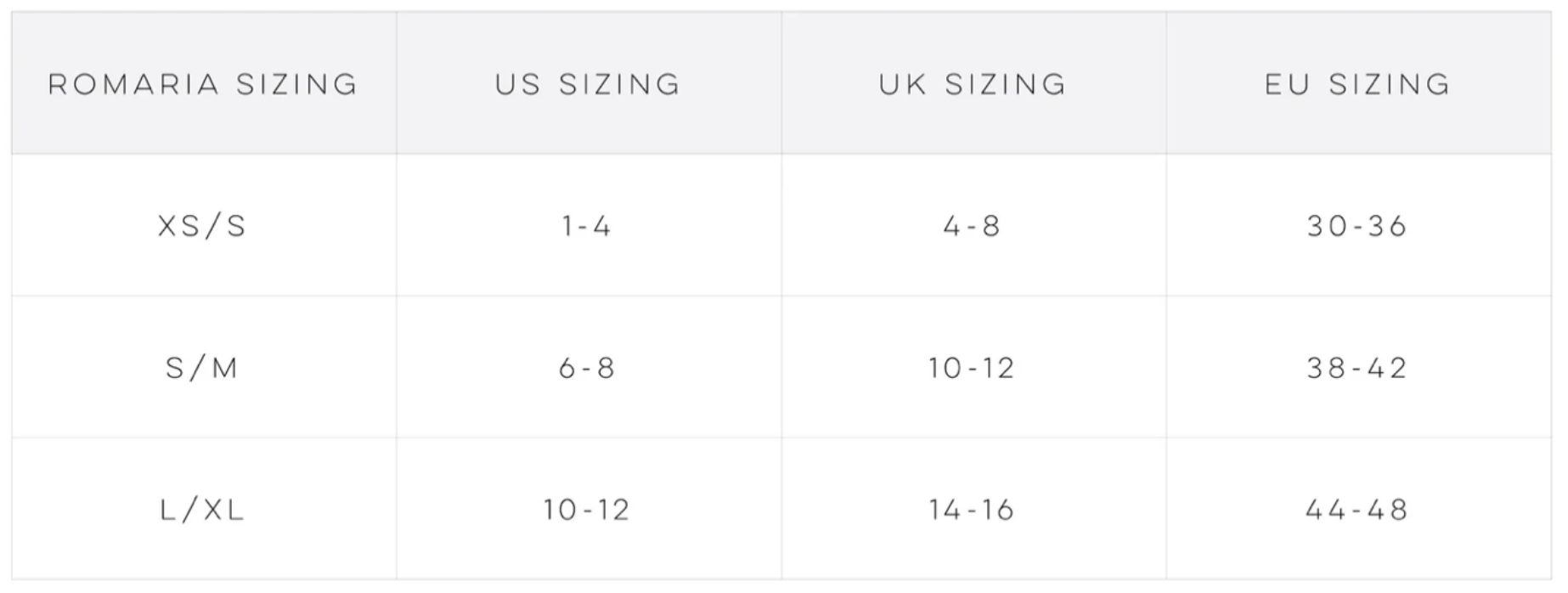Click the EU 30-36 size cell

(x=1358, y=226)
